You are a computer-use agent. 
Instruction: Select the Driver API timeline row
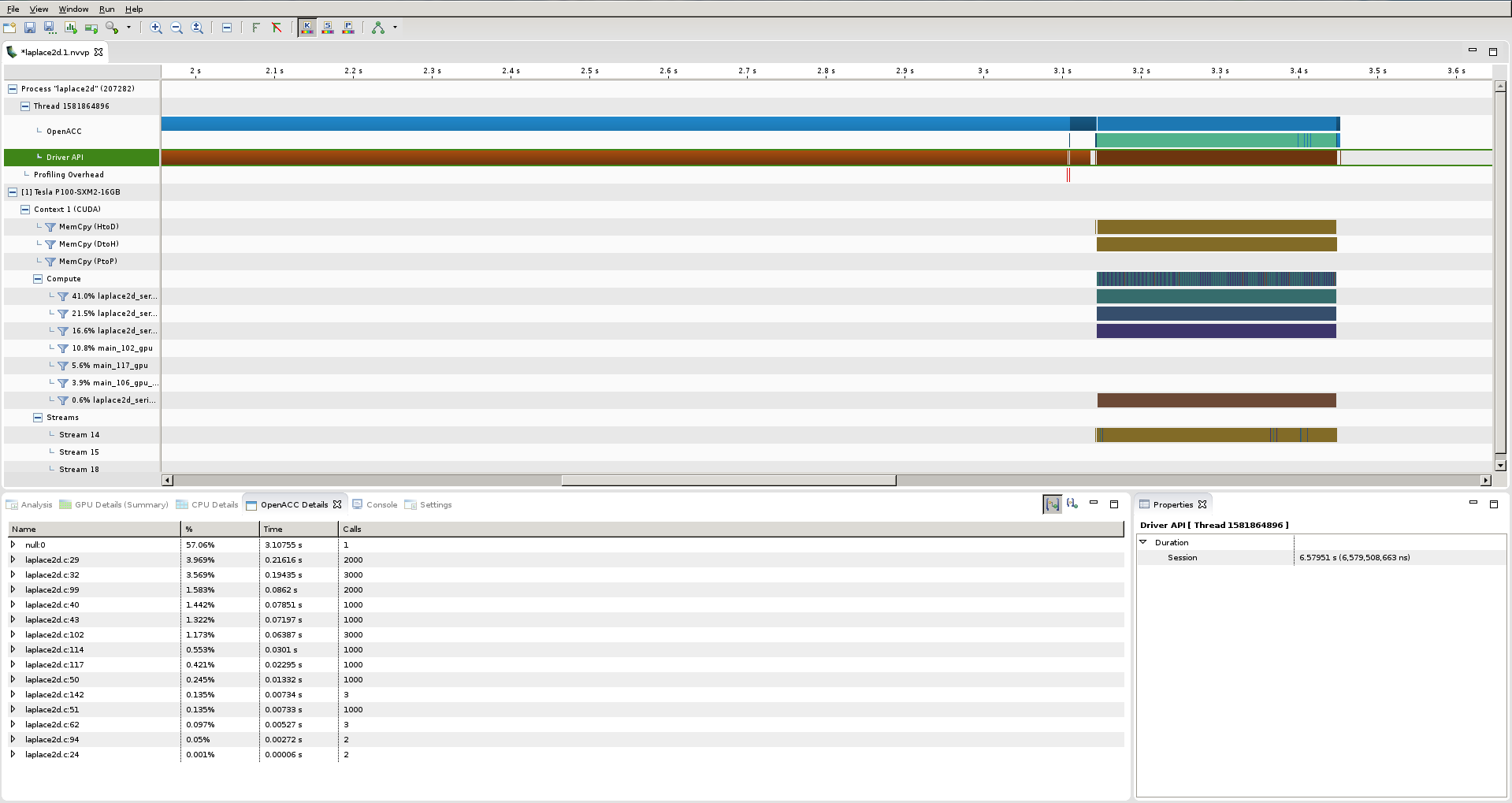tap(65, 158)
